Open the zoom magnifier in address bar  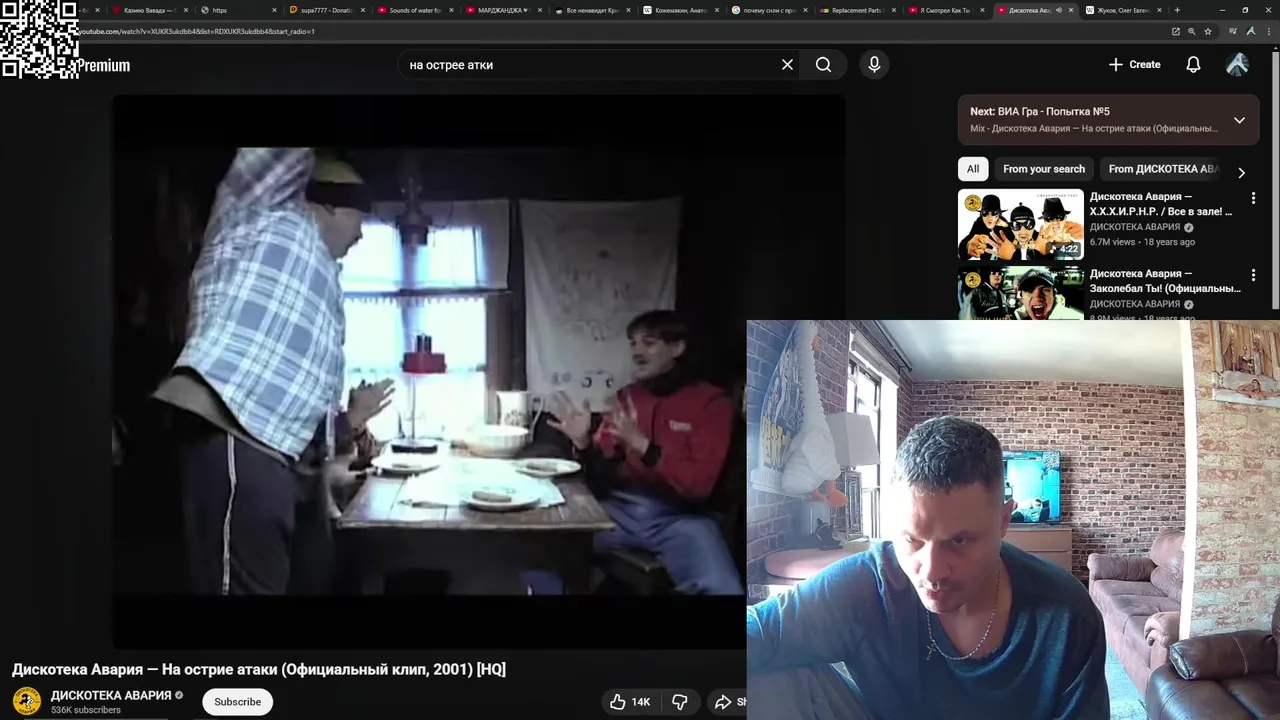pos(1192,31)
